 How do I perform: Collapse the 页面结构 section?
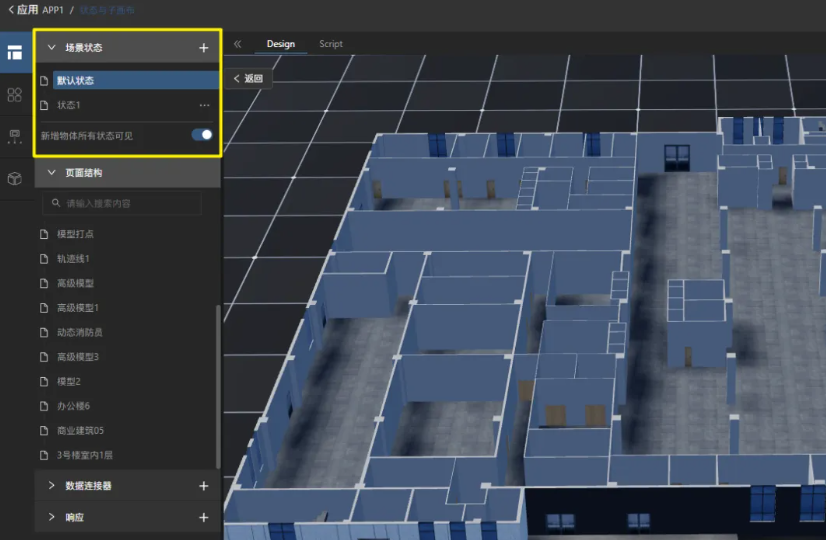pos(52,173)
